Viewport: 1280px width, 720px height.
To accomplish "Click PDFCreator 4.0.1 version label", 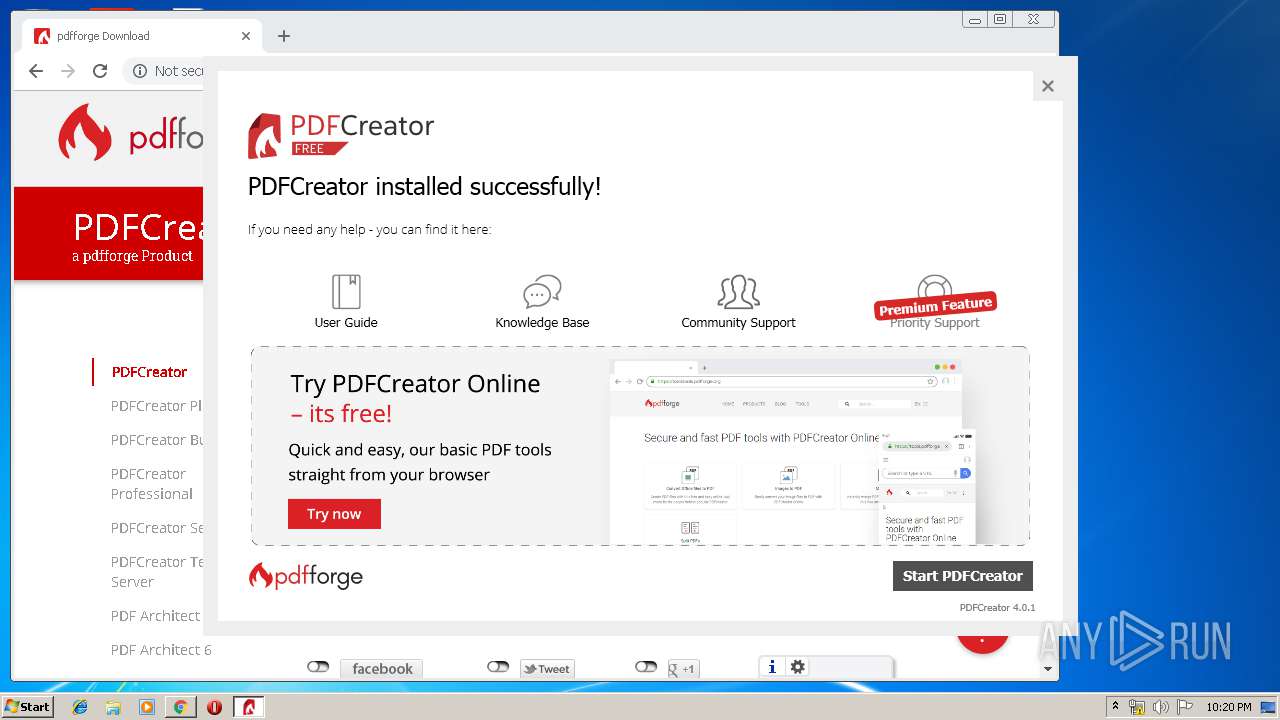I will (997, 607).
